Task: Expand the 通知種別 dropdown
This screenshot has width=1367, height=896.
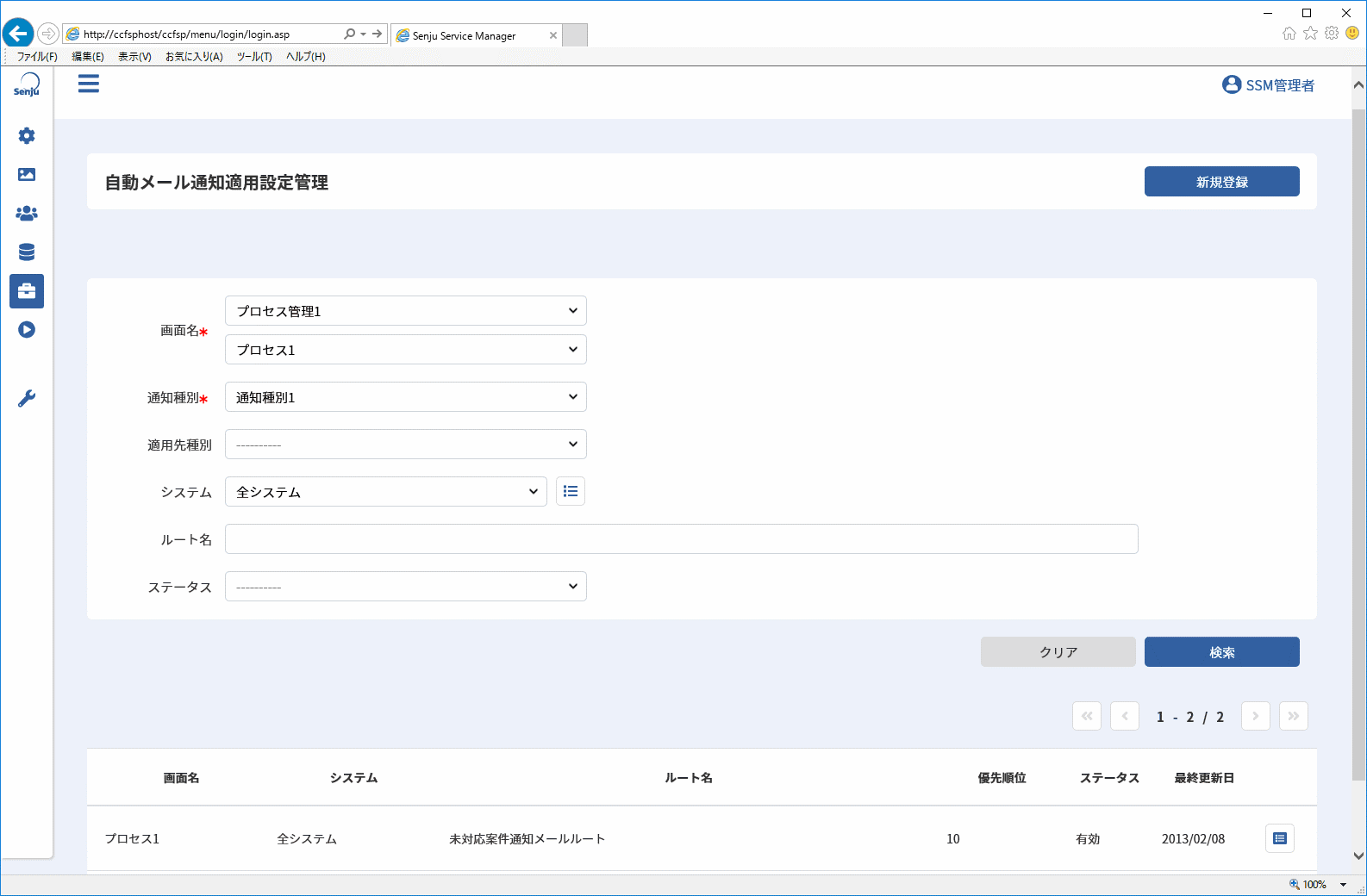Action: [x=406, y=397]
